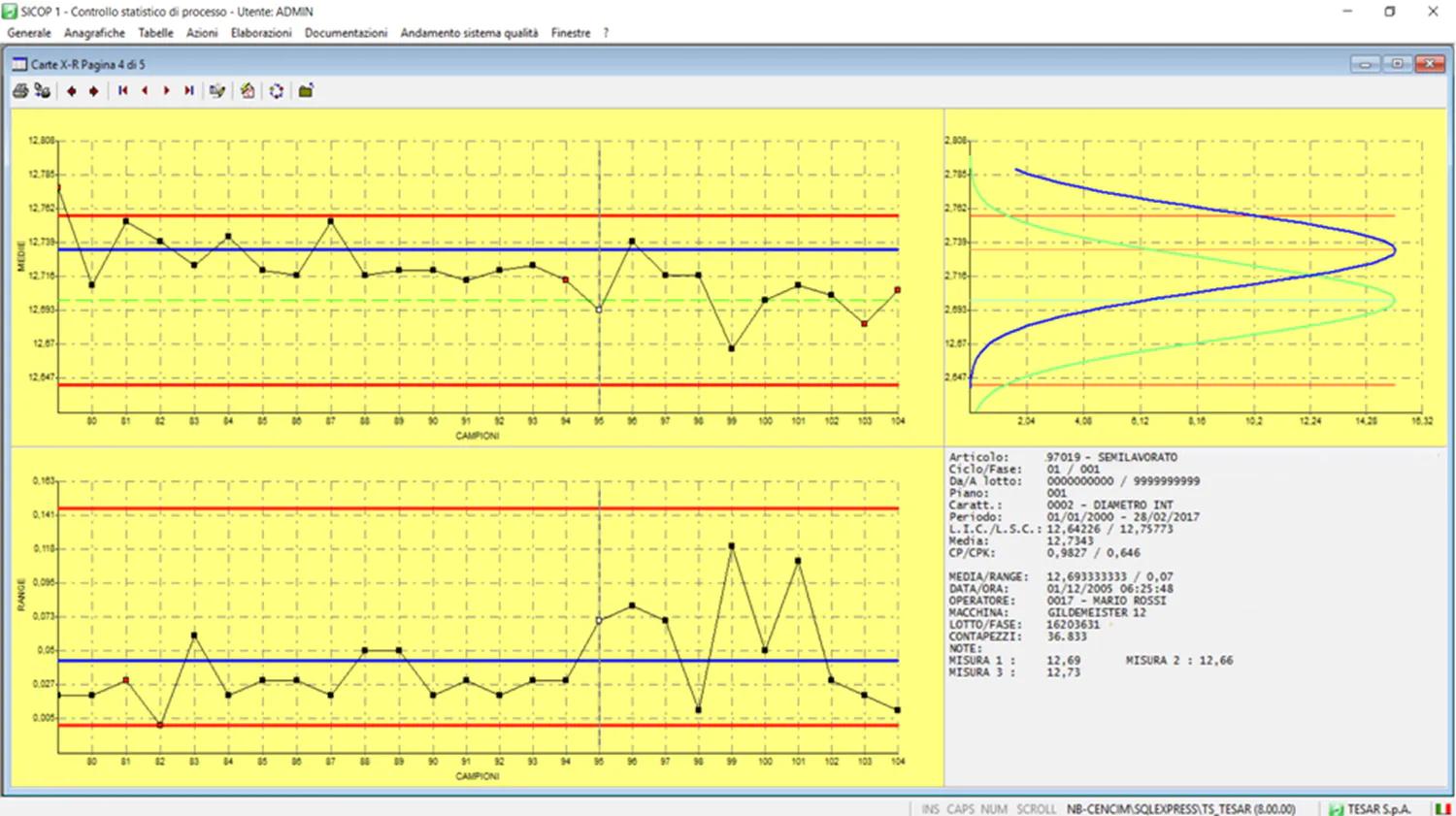
Task: Click the Carte X-R window icon
Action: (x=19, y=64)
